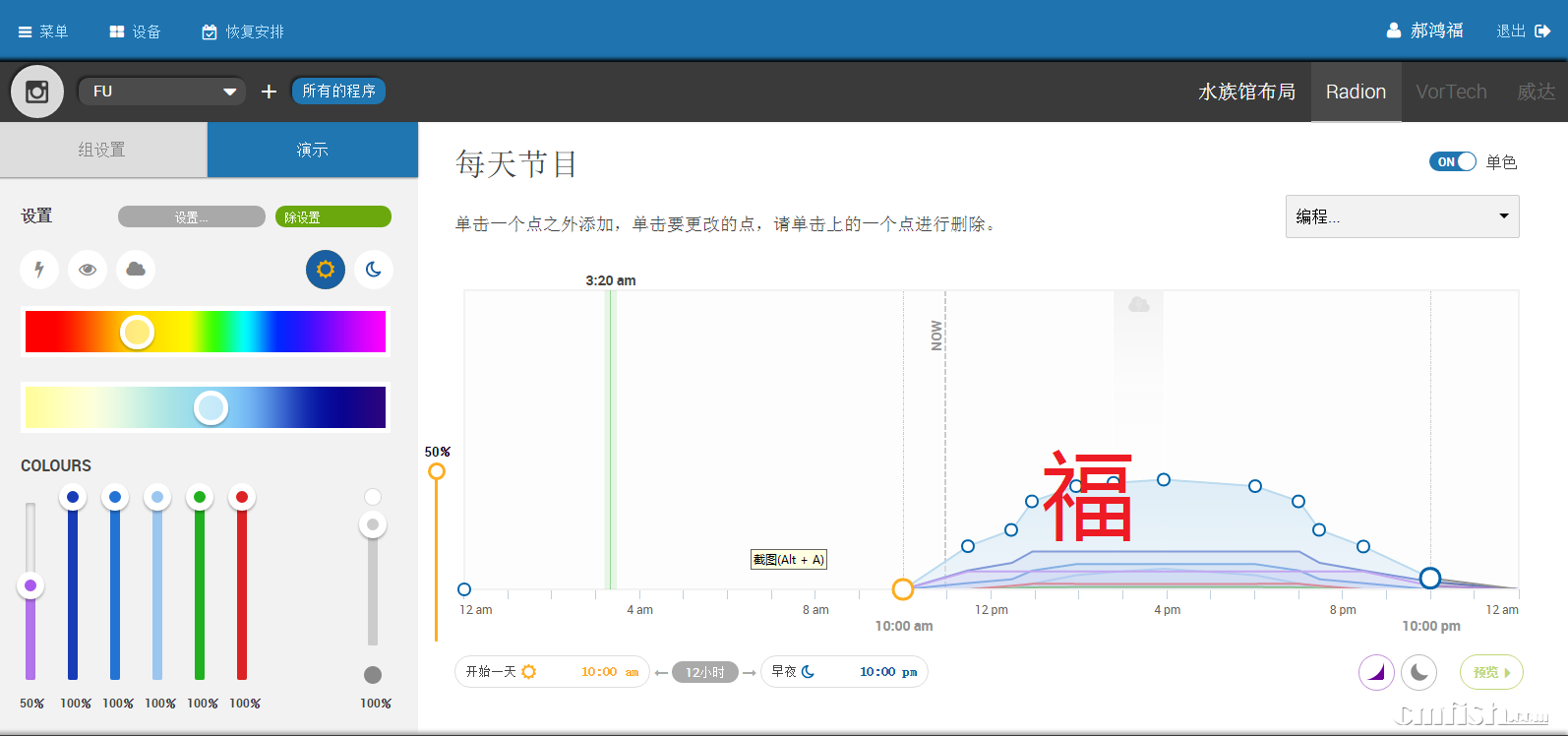Open the 郝鸿福 user profile
Screen dimensions: 1568x736
(x=1425, y=31)
